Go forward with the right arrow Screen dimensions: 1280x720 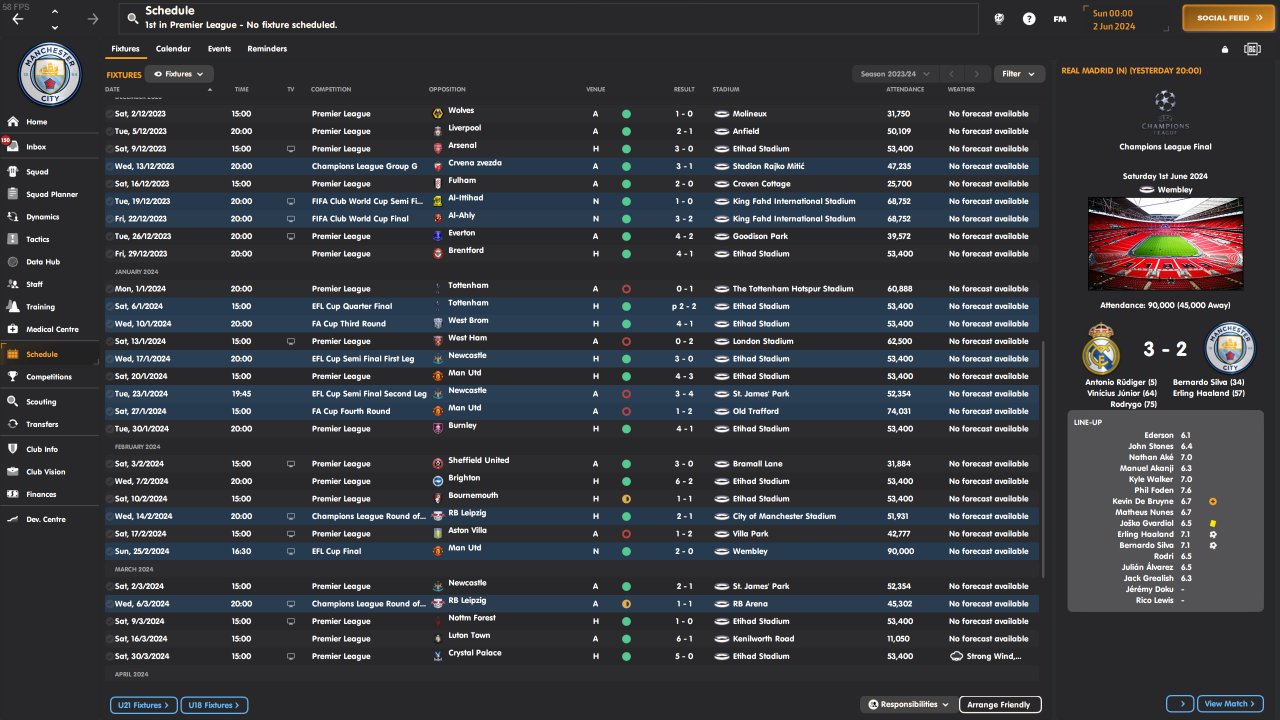point(93,19)
